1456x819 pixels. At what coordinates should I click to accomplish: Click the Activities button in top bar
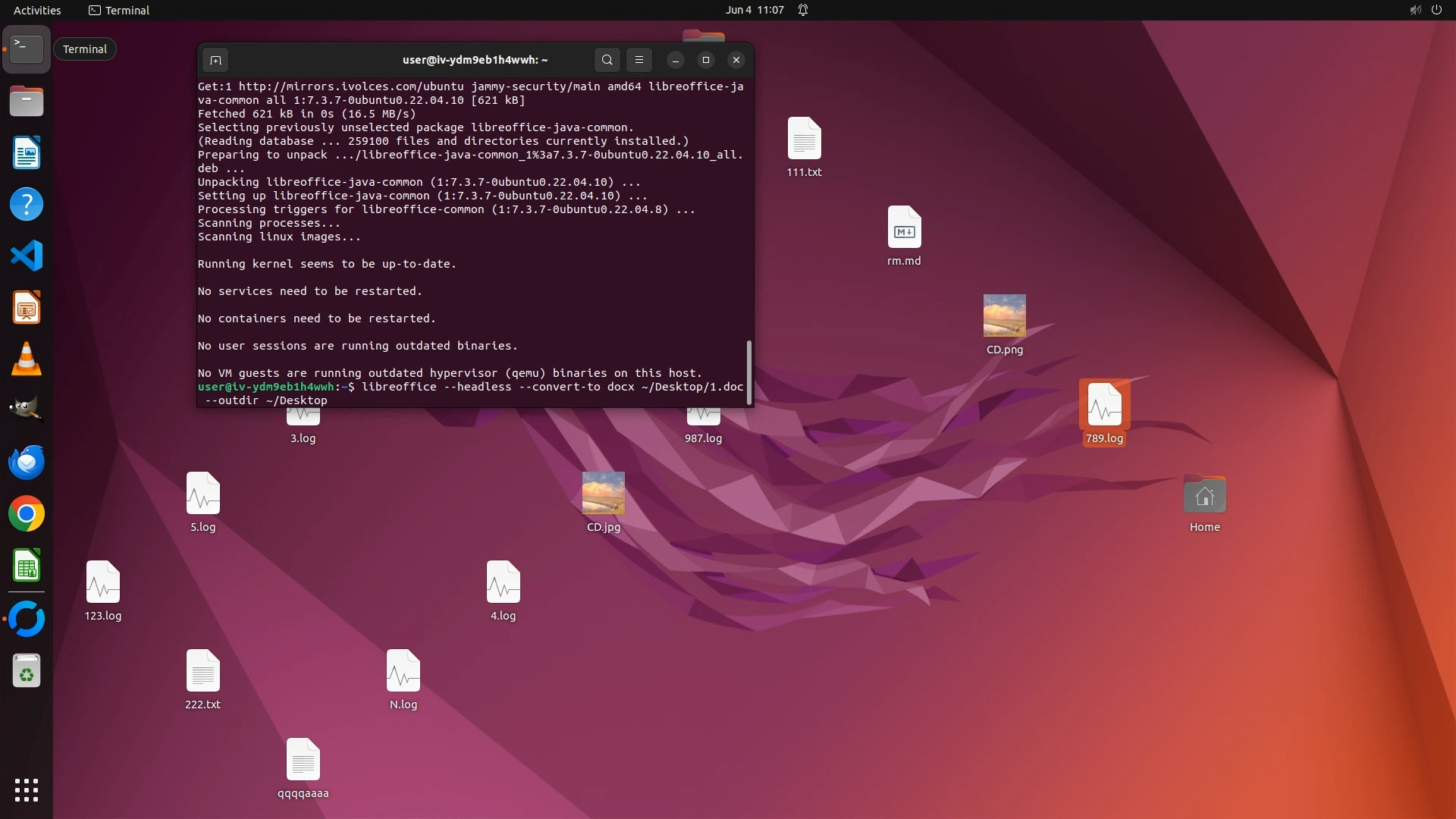click(x=37, y=10)
